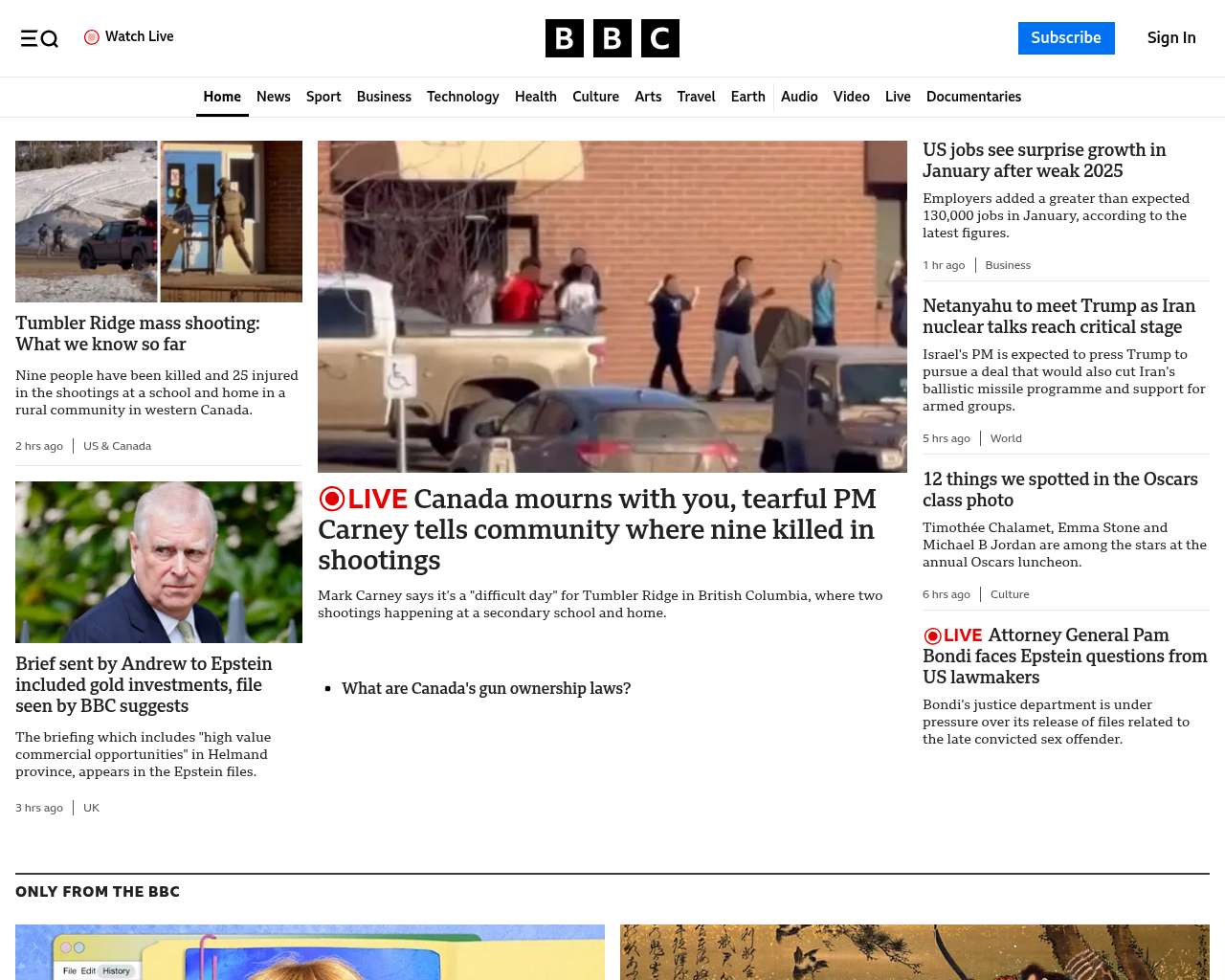Click the UK tag under Andrew story

tap(91, 808)
